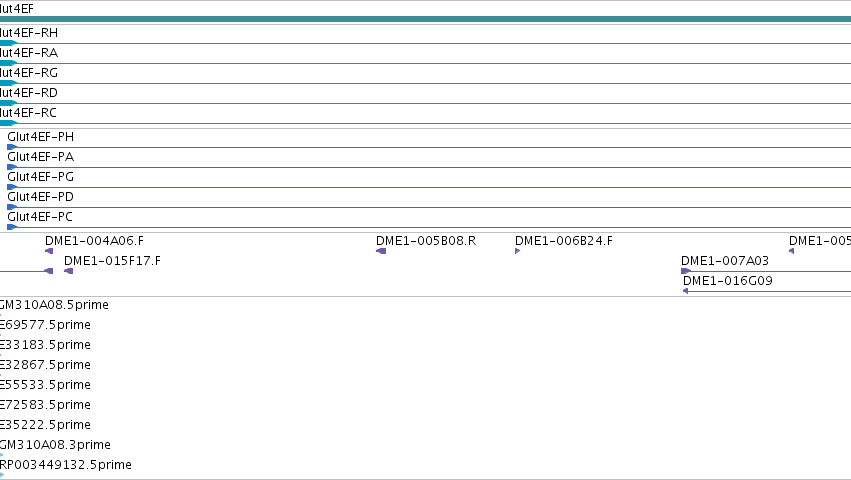Select the Glut4EF-PC protein label
851x480 pixels.
pyautogui.click(x=40, y=217)
